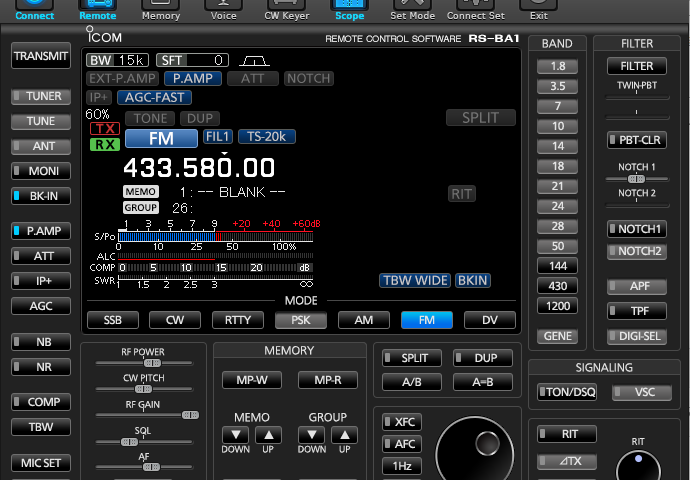
Task: Click the AGC button on left panel
Action: tap(41, 306)
